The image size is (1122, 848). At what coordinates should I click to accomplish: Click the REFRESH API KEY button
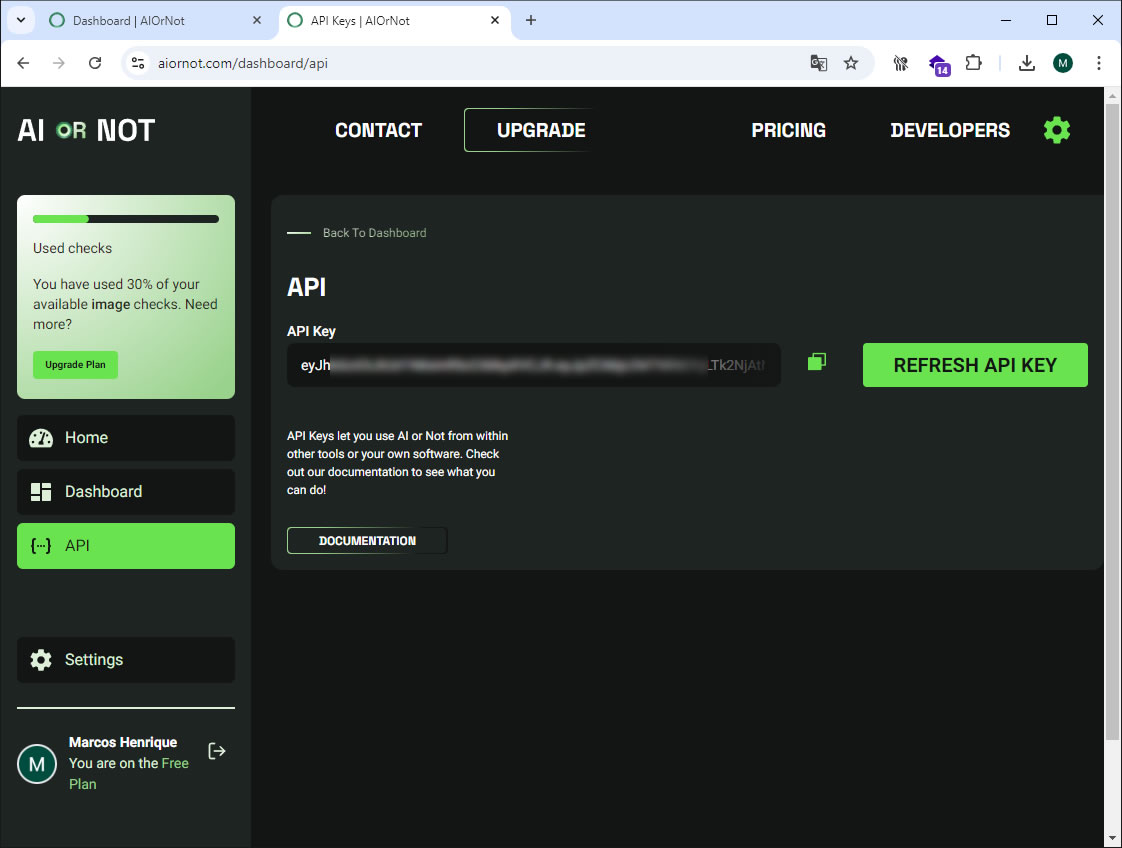tap(975, 365)
